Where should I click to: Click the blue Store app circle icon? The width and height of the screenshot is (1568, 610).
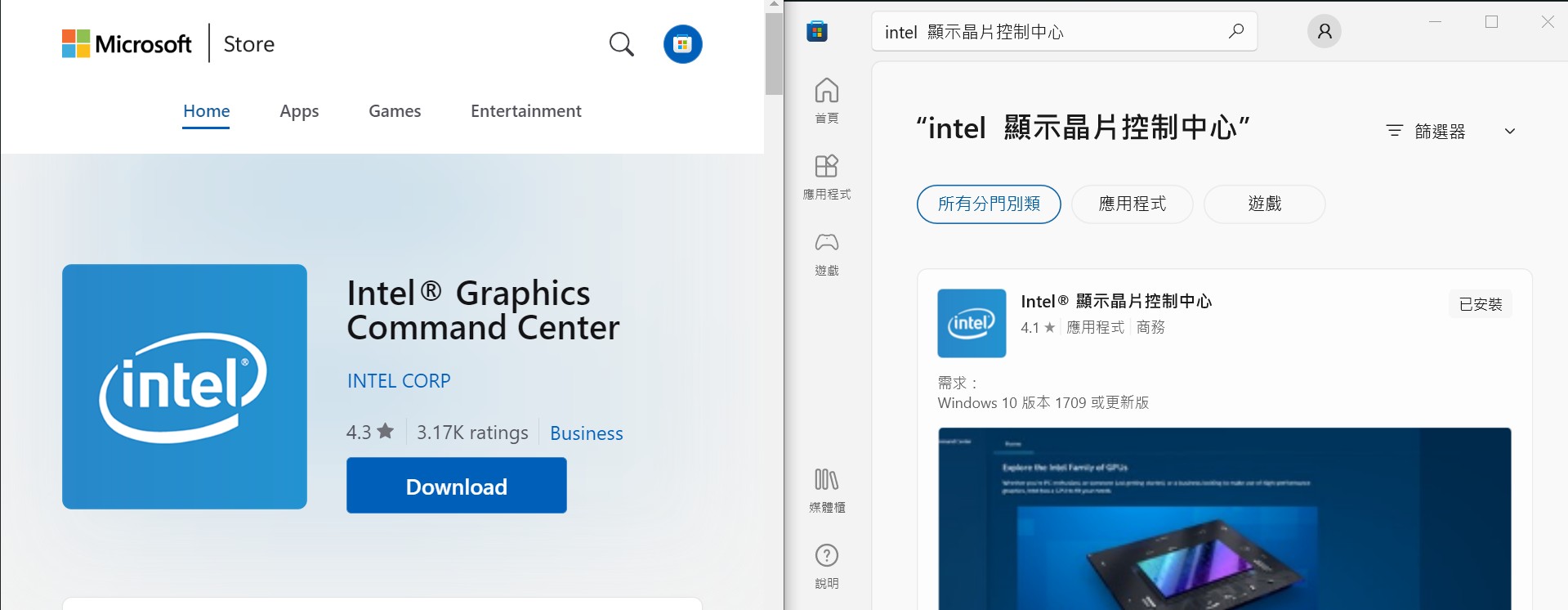(683, 44)
